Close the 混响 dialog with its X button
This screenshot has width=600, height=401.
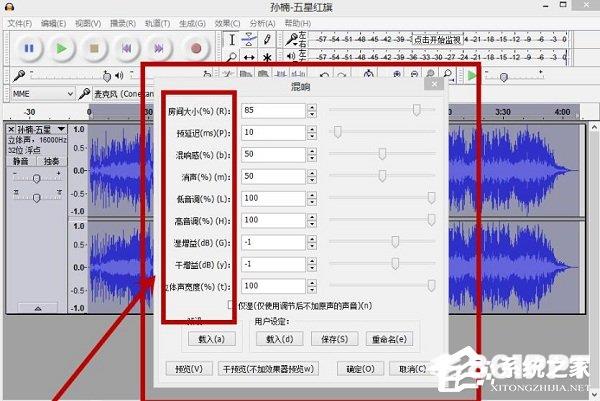point(434,84)
